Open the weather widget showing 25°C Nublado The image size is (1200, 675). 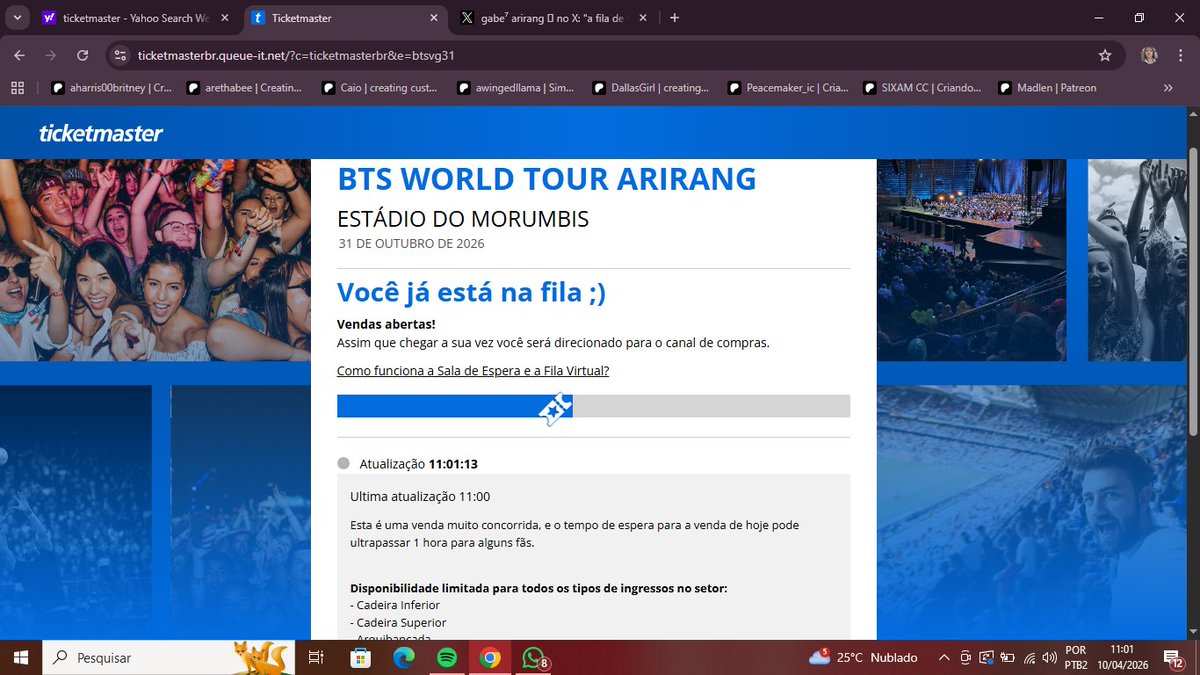[863, 657]
